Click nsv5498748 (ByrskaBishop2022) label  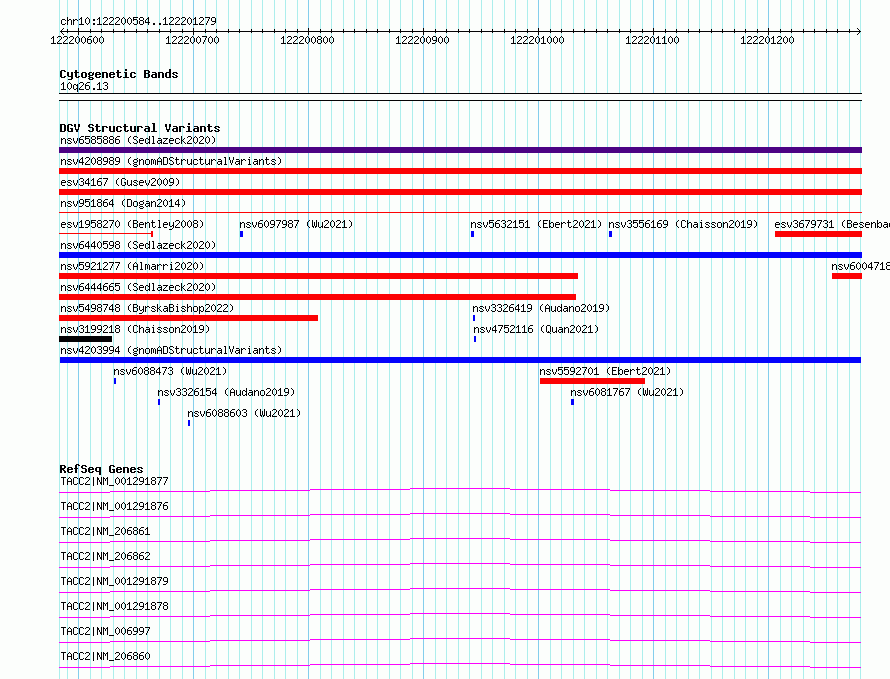(147, 308)
